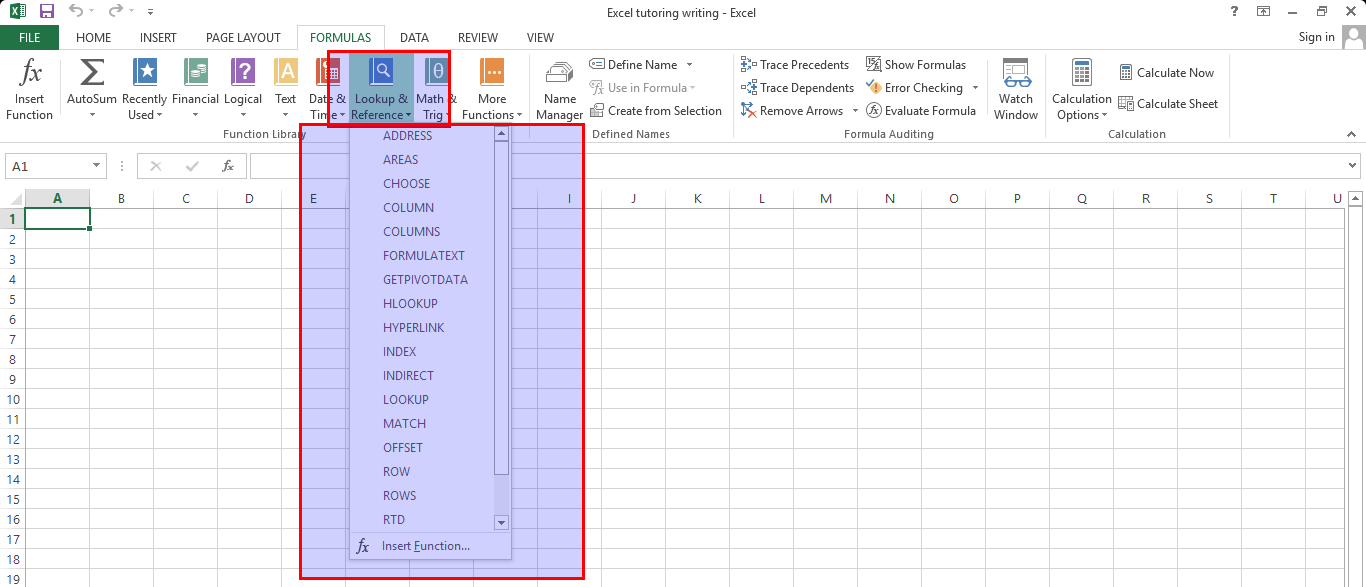Toggle Show Formulas mode
Image resolution: width=1366 pixels, height=587 pixels.
click(x=916, y=65)
